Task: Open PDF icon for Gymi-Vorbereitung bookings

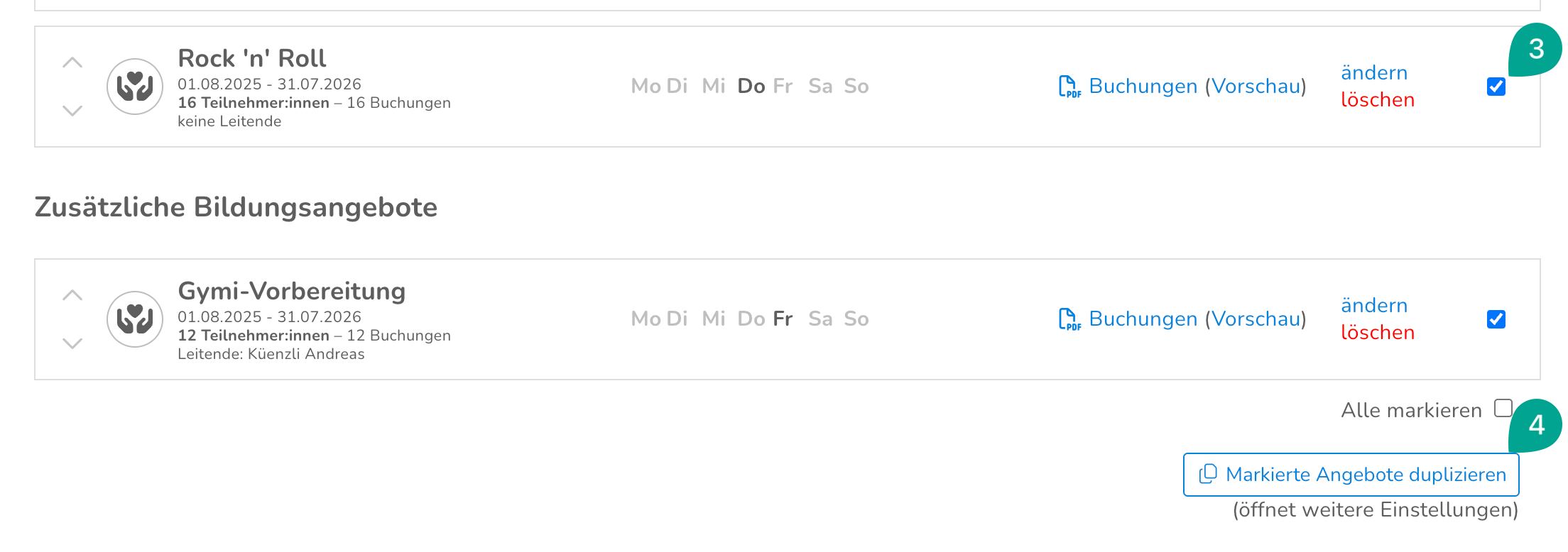Action: [1069, 319]
